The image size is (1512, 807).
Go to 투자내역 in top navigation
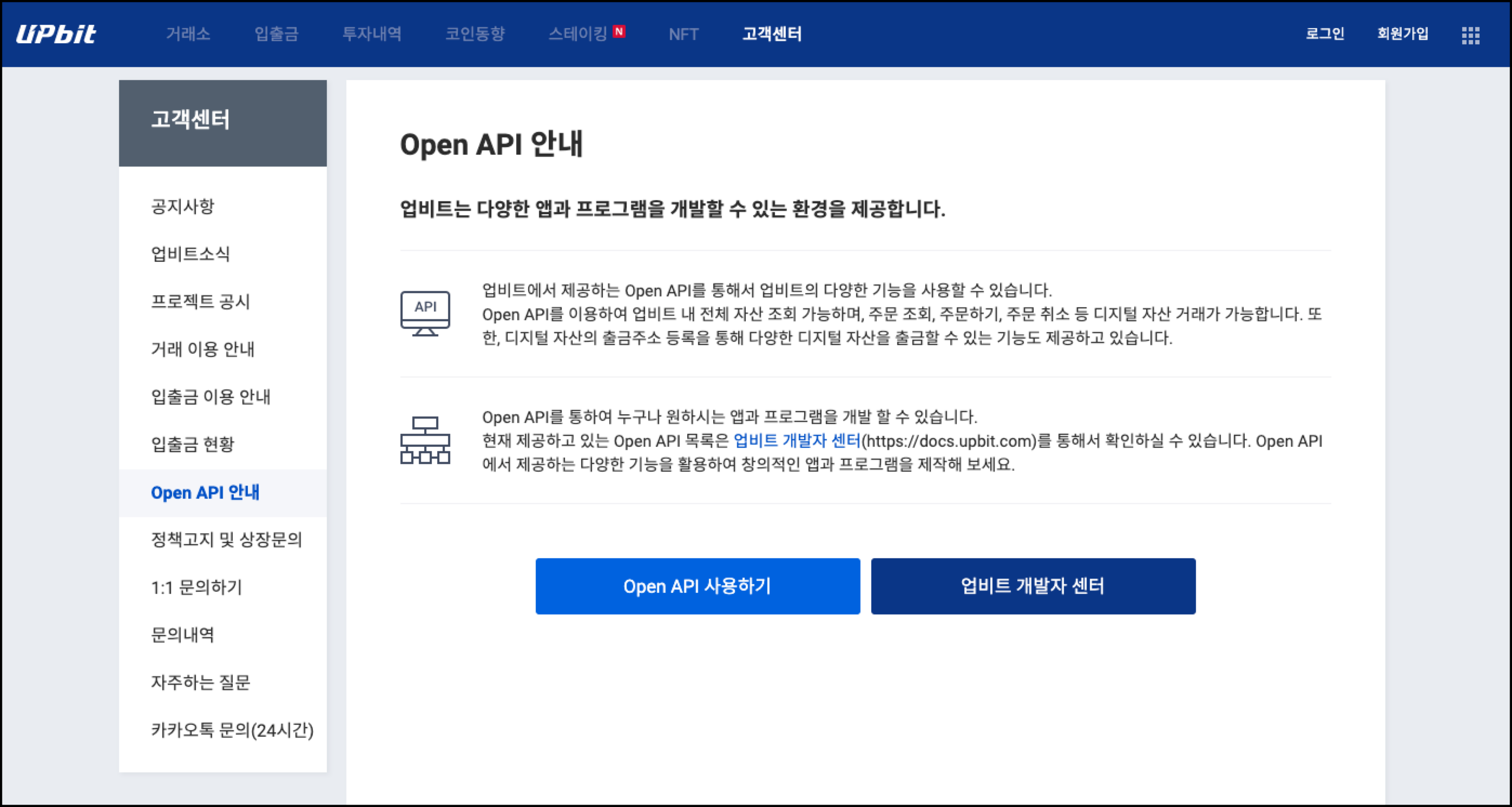point(372,34)
